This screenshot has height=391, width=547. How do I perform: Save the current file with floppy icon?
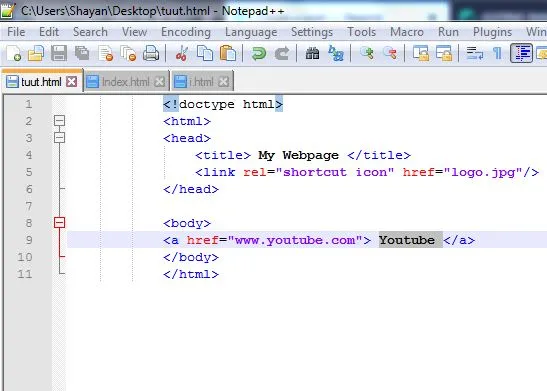tap(59, 53)
